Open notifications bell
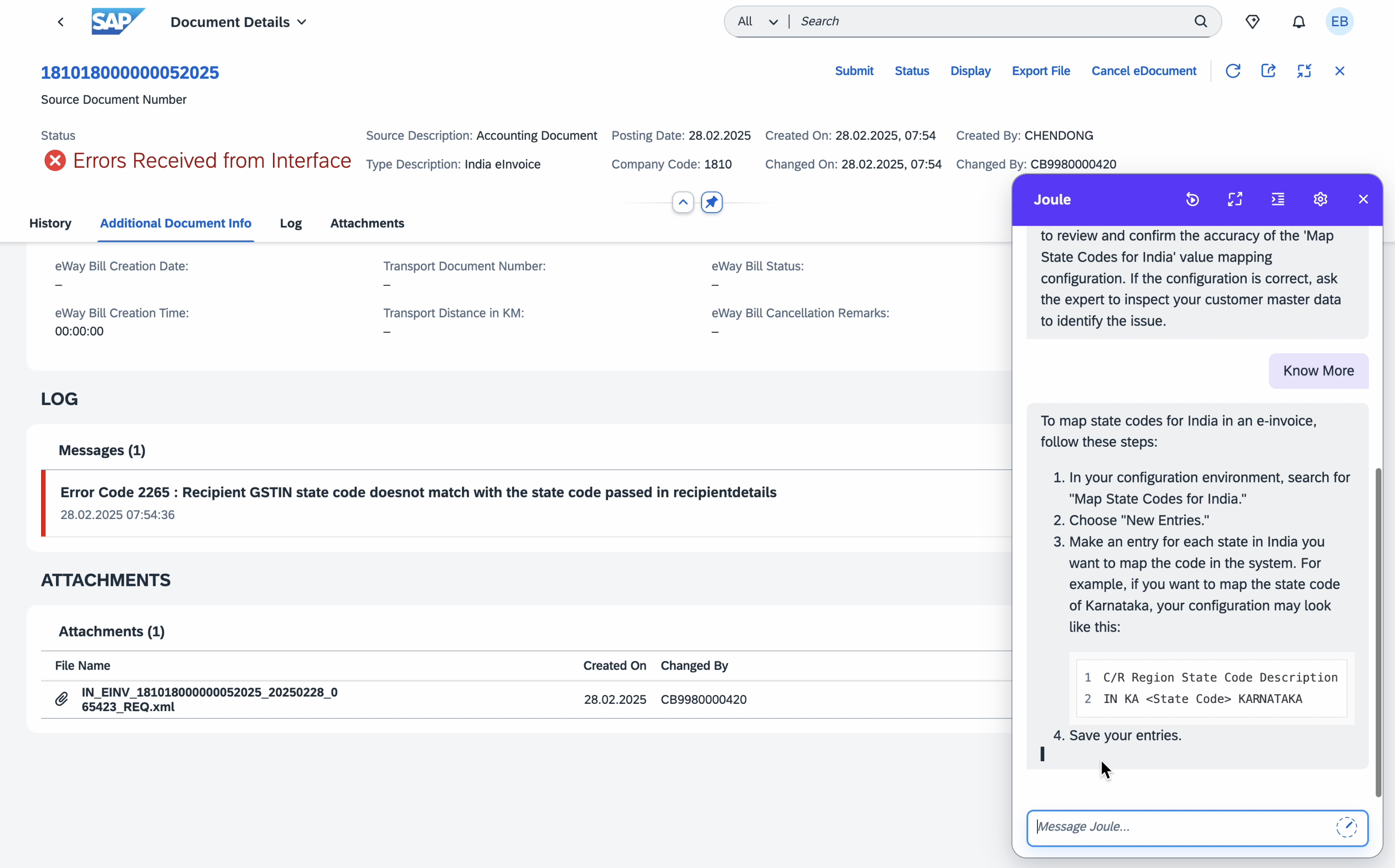Image resolution: width=1395 pixels, height=868 pixels. point(1299,22)
